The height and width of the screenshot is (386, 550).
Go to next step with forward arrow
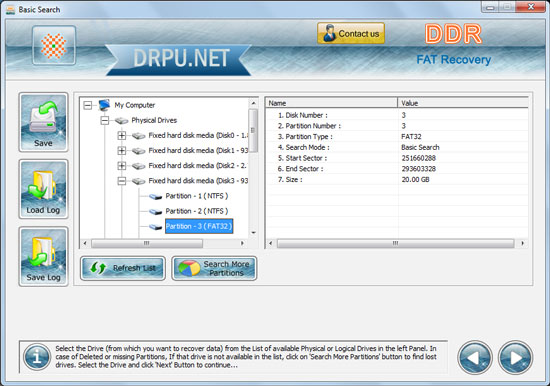pos(515,358)
